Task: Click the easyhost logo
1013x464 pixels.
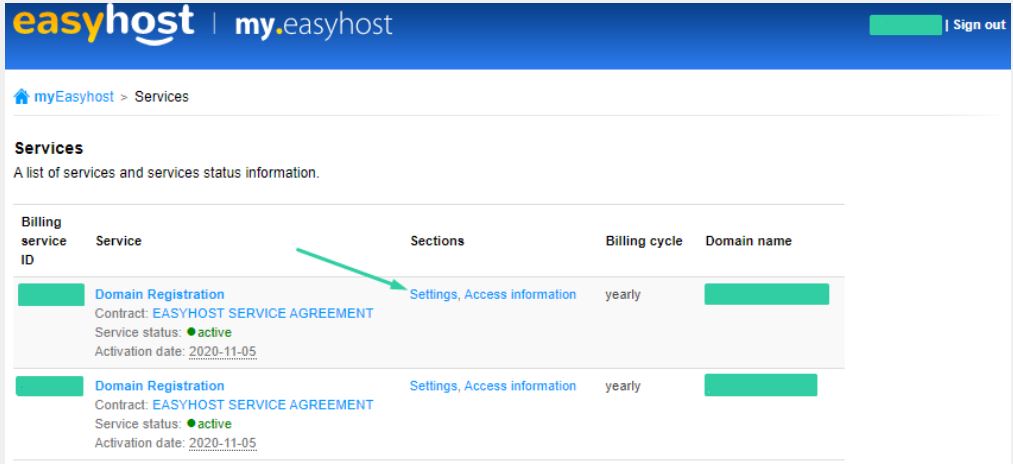Action: click(x=103, y=25)
